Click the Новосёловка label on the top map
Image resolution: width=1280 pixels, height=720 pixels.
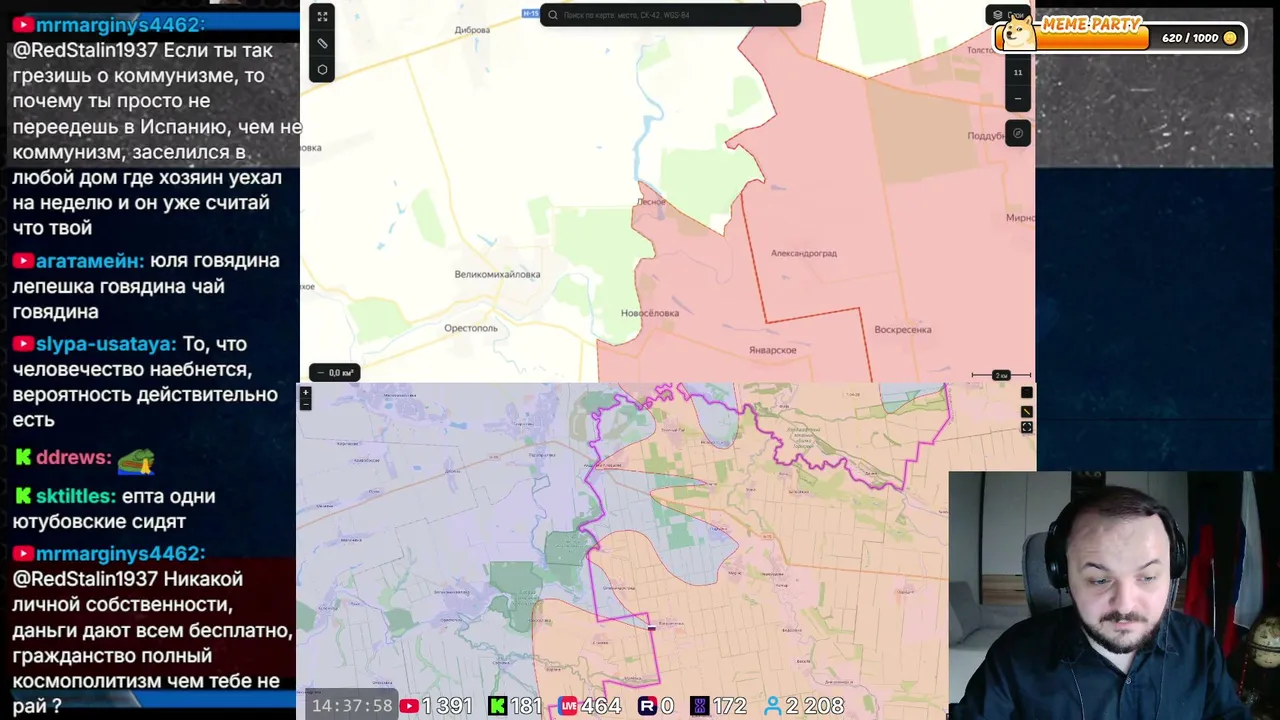point(650,313)
